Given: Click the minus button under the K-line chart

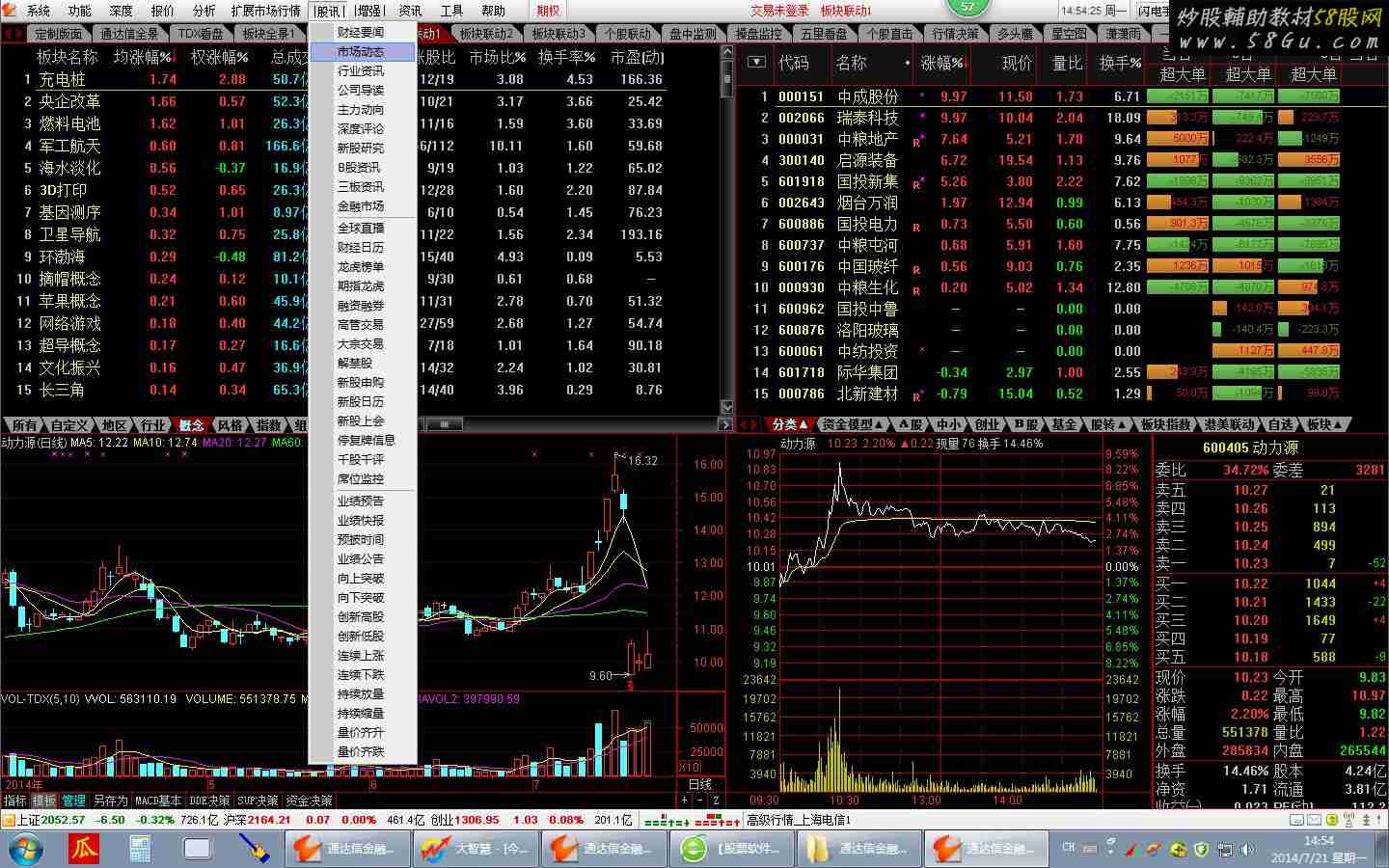Looking at the screenshot, I should click(x=700, y=800).
